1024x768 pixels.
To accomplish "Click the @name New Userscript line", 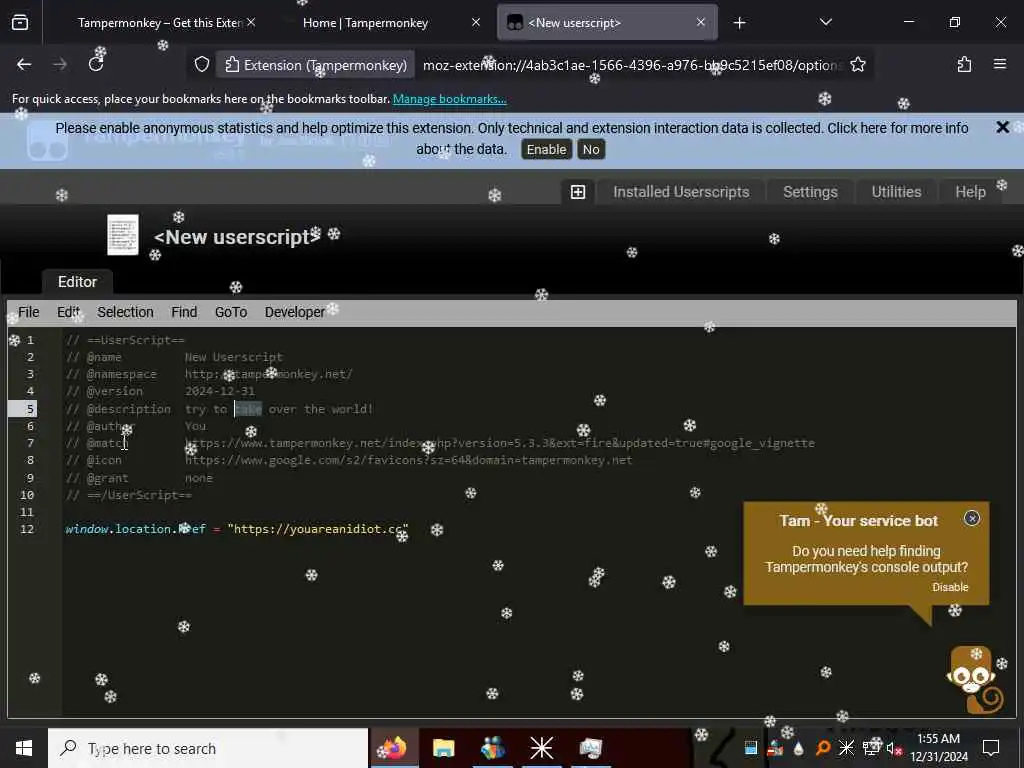I will coord(174,357).
